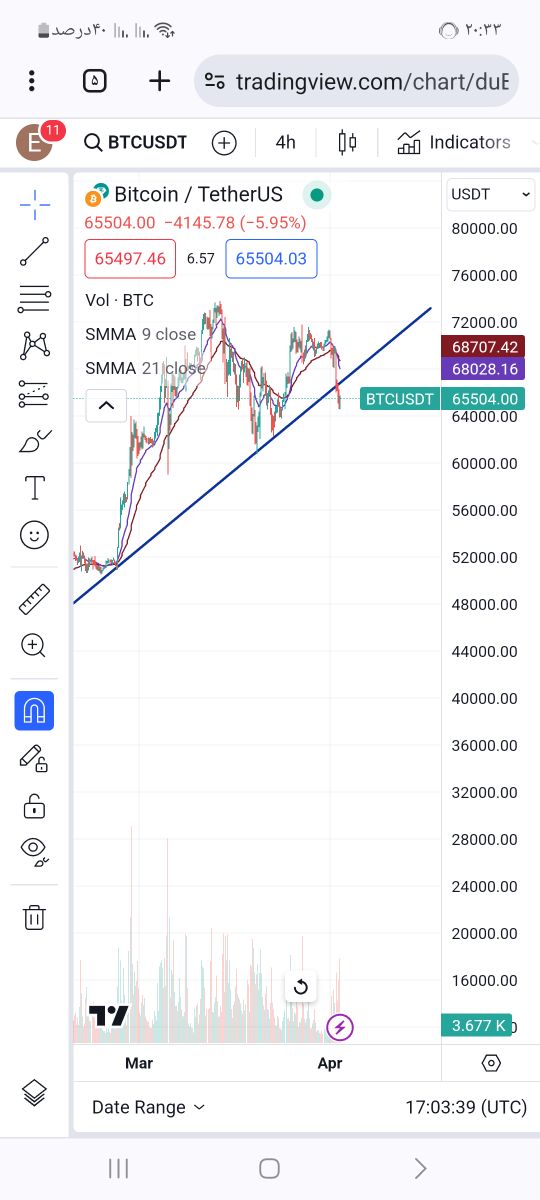The width and height of the screenshot is (540, 1200).
Task: Open the purple lightning flash icon
Action: (x=340, y=1027)
